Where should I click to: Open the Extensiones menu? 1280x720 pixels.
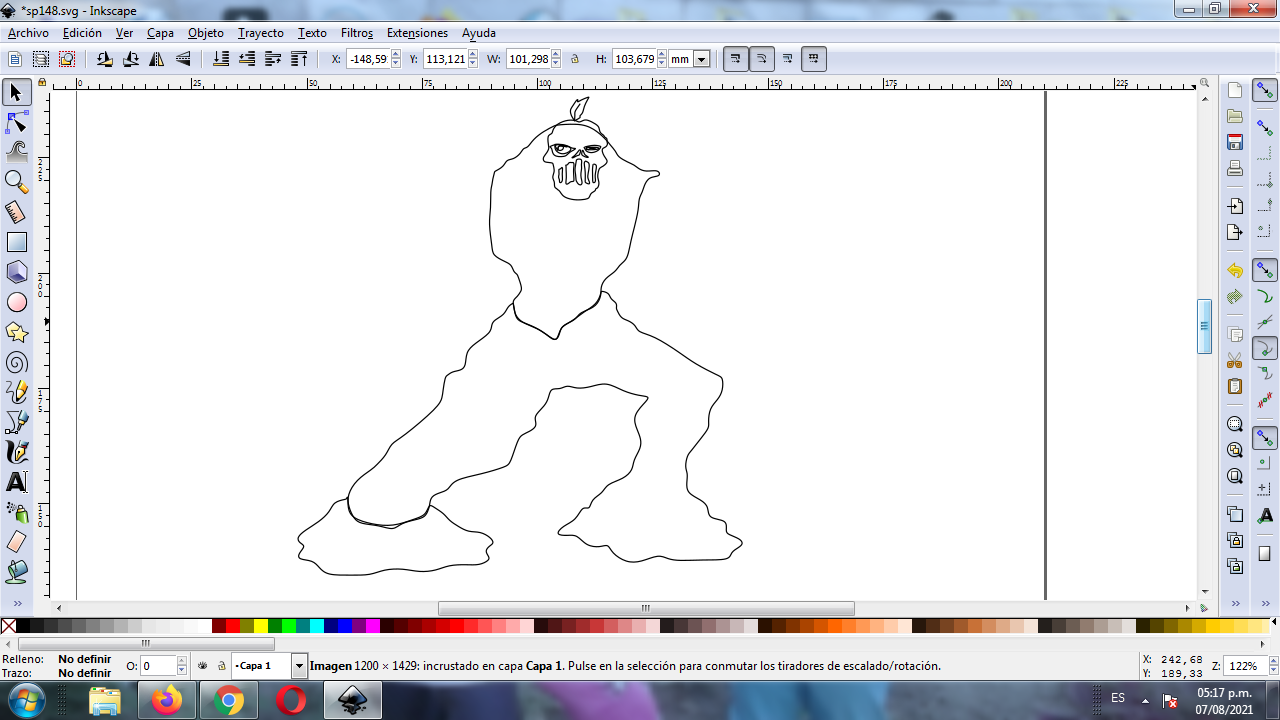tap(417, 33)
